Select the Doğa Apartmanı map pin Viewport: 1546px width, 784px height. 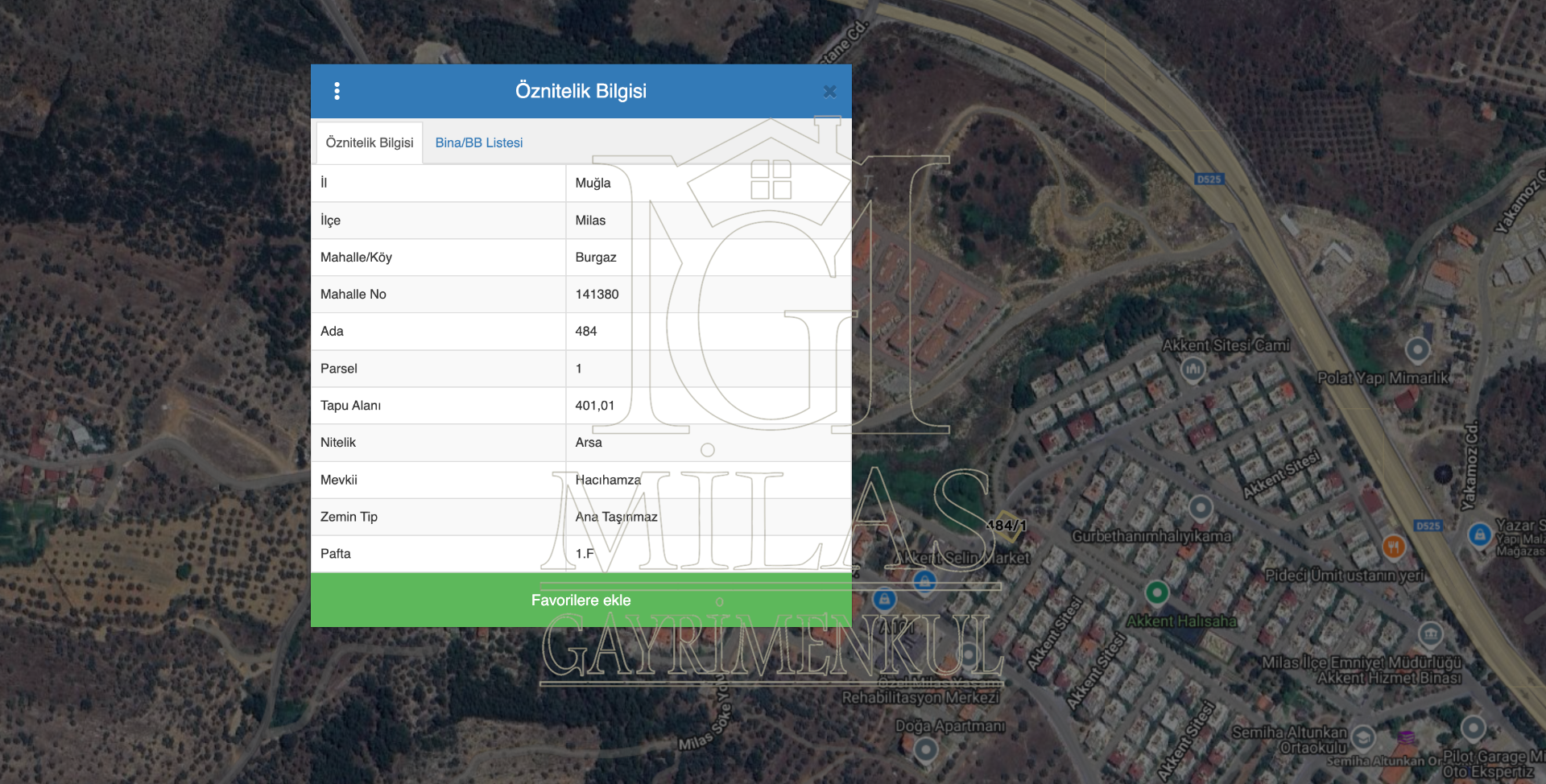coord(926,750)
